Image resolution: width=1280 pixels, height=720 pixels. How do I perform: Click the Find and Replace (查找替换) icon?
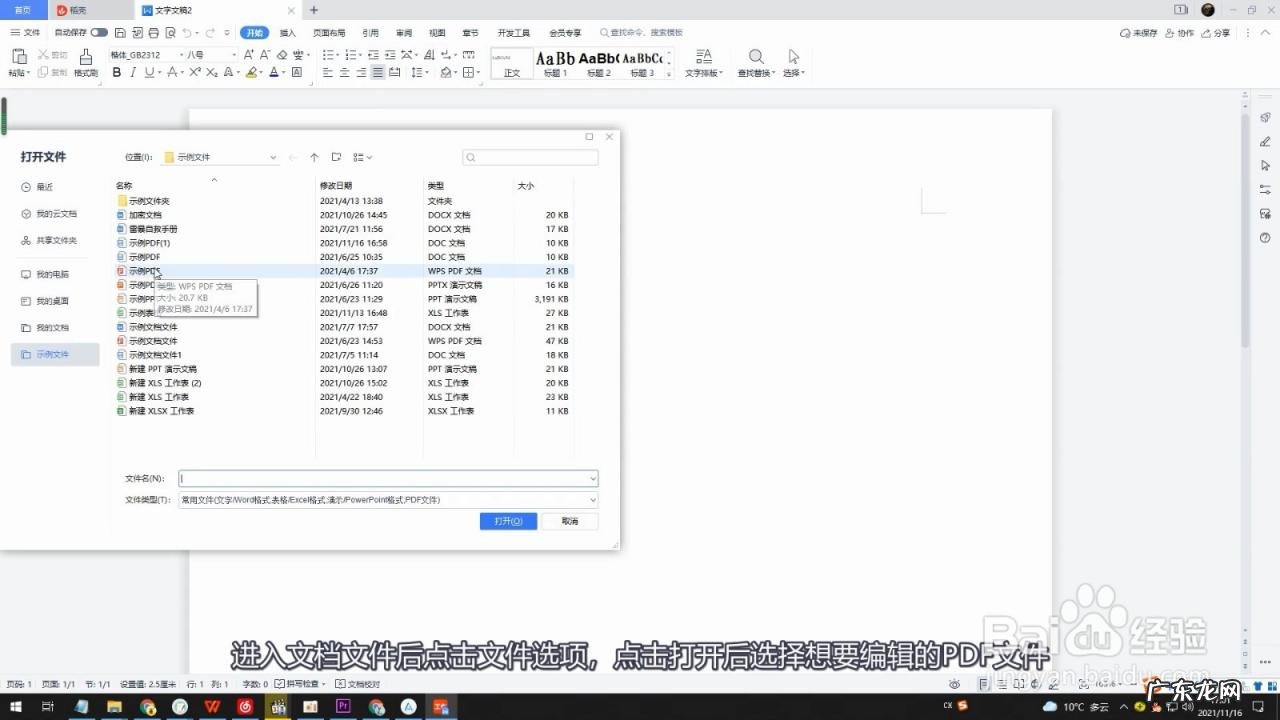point(756,63)
